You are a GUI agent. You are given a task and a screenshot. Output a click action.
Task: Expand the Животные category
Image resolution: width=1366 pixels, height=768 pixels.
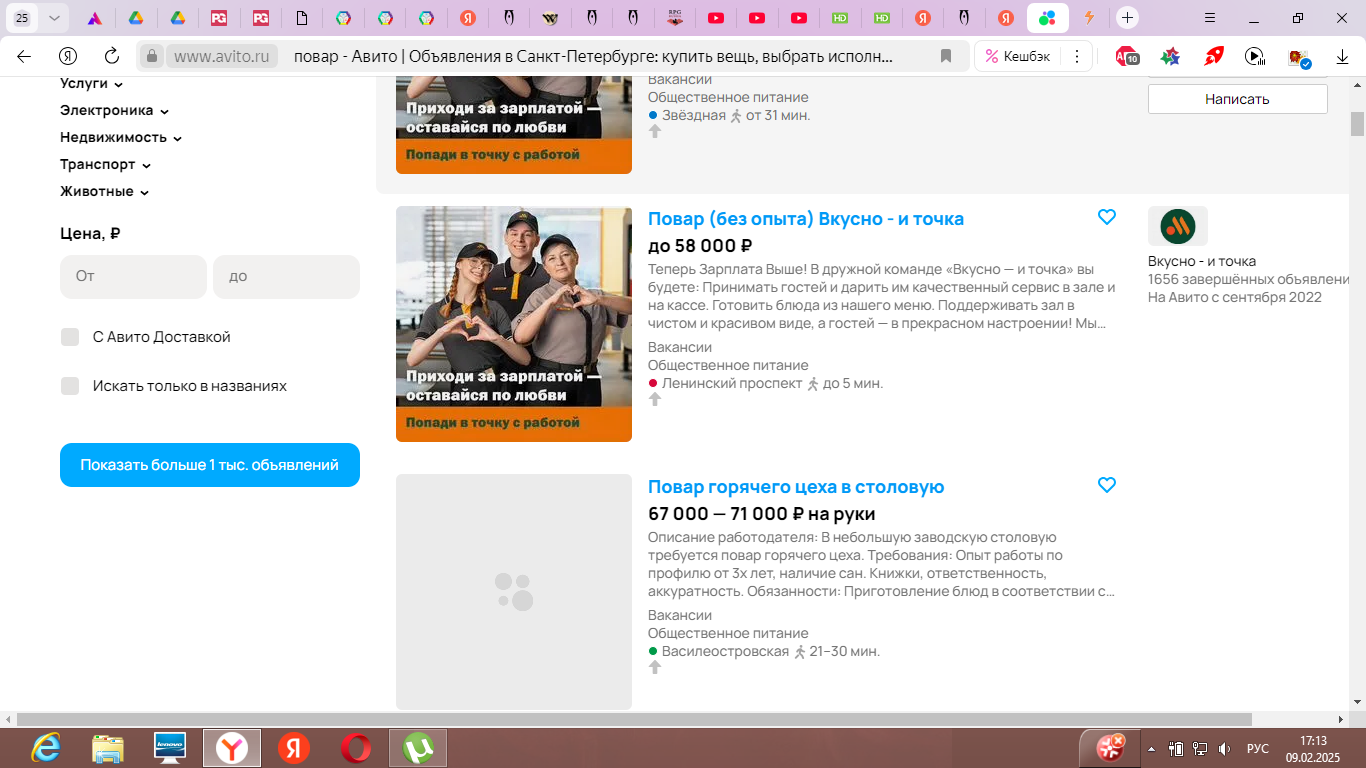[104, 192]
